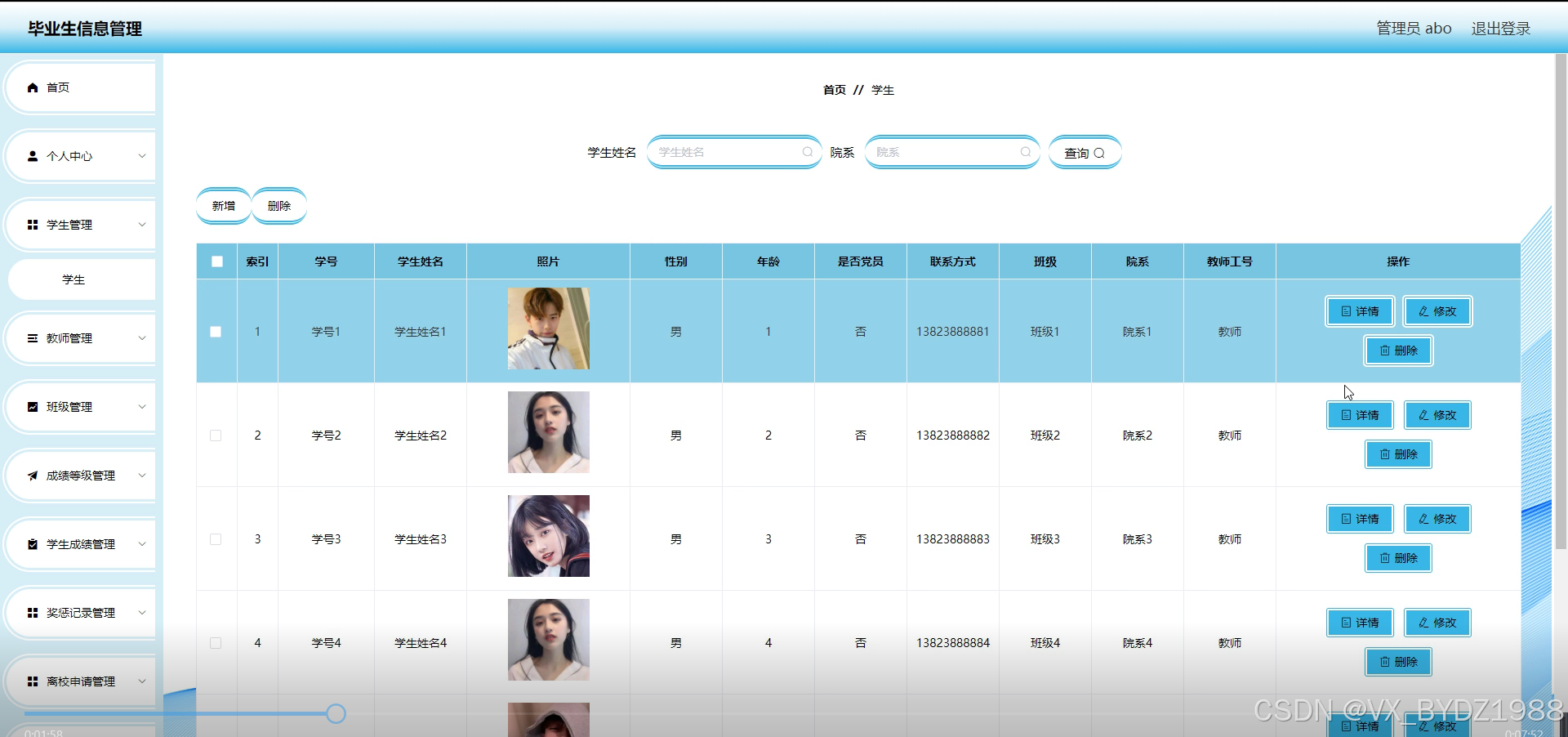1568x737 pixels.
Task: Tick the checkbox for row 学号1
Action: tap(216, 332)
